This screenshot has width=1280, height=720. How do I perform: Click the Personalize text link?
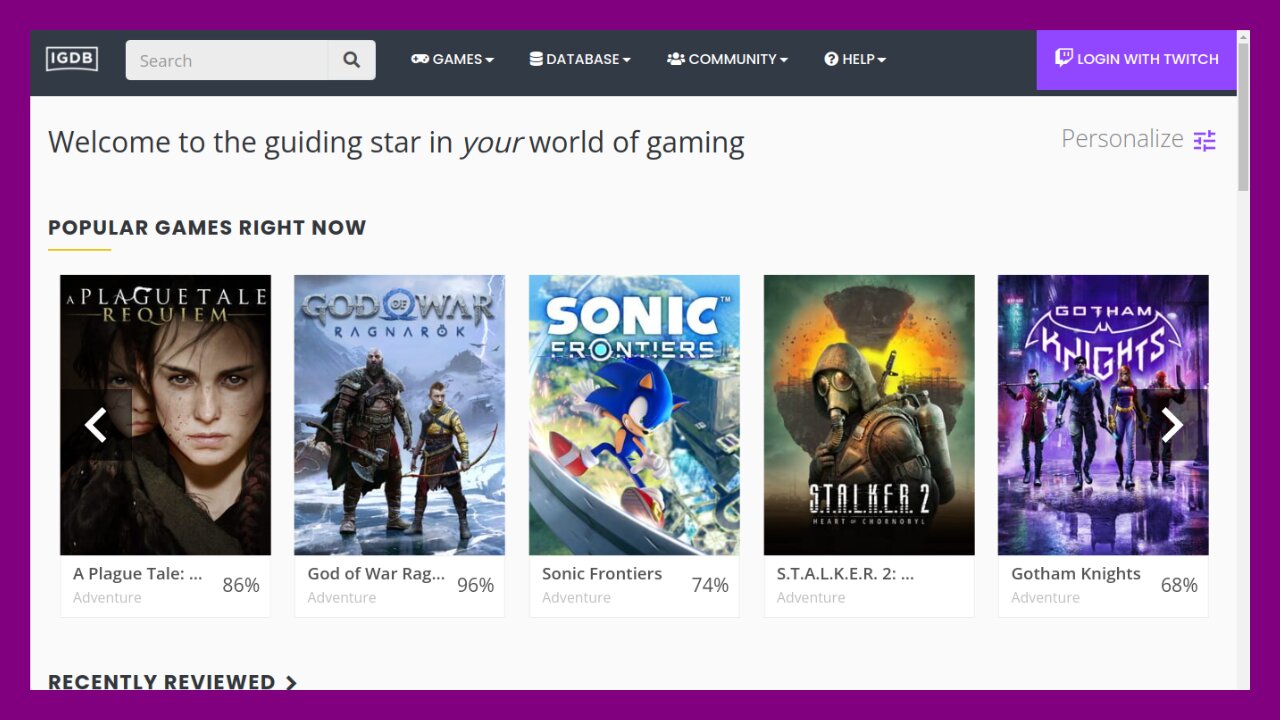(x=1122, y=139)
